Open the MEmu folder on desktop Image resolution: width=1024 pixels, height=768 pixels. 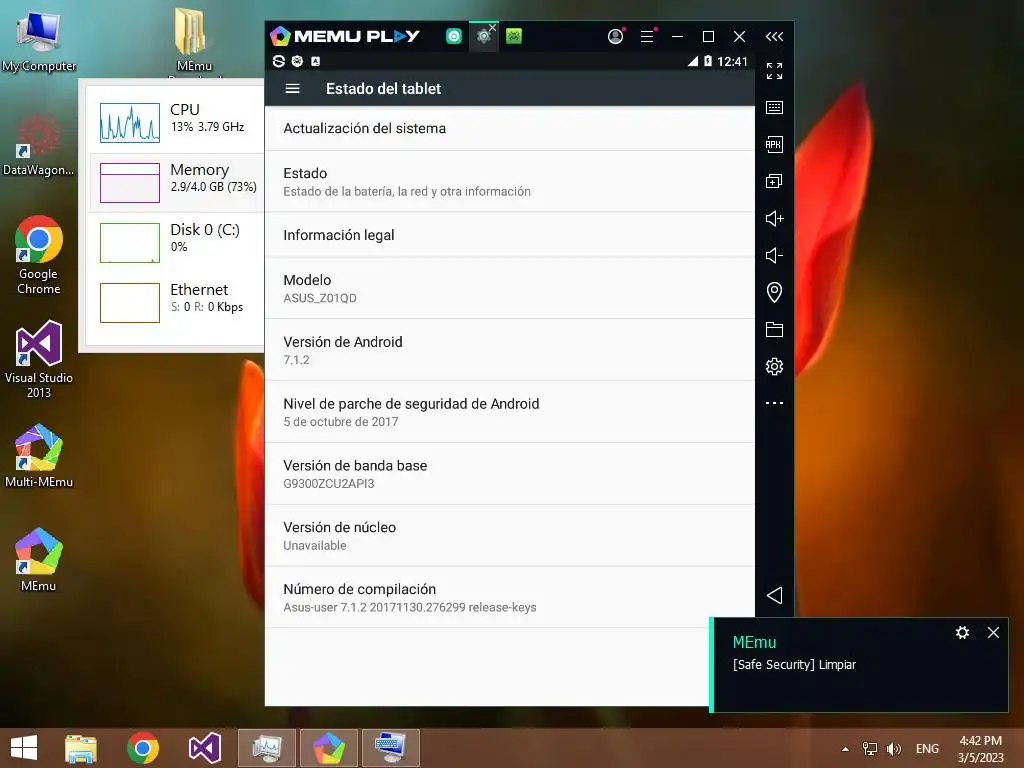coord(194,40)
